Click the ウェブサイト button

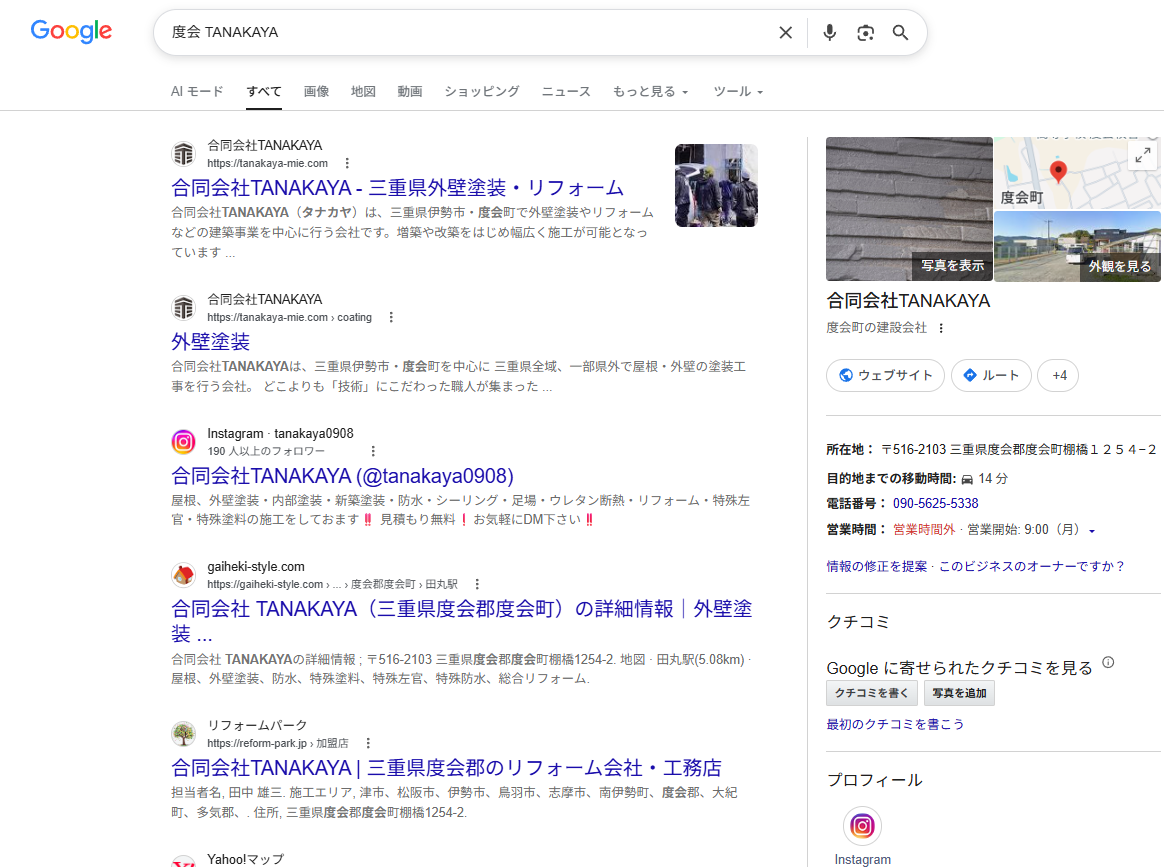point(885,375)
